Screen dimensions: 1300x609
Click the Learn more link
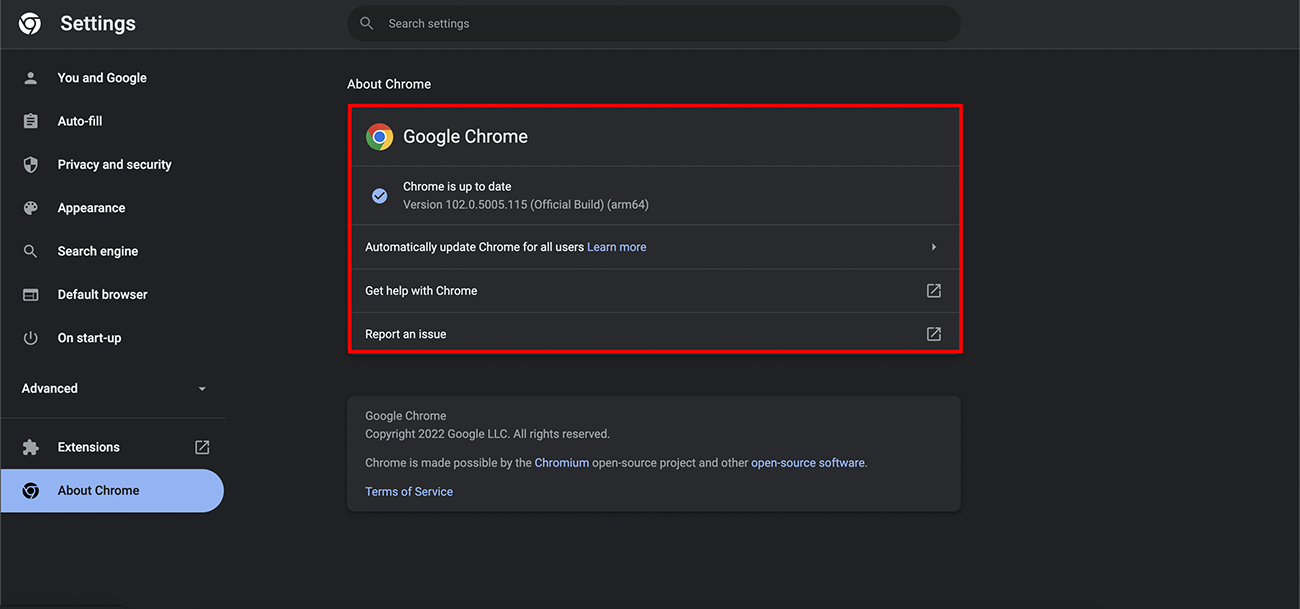point(616,247)
